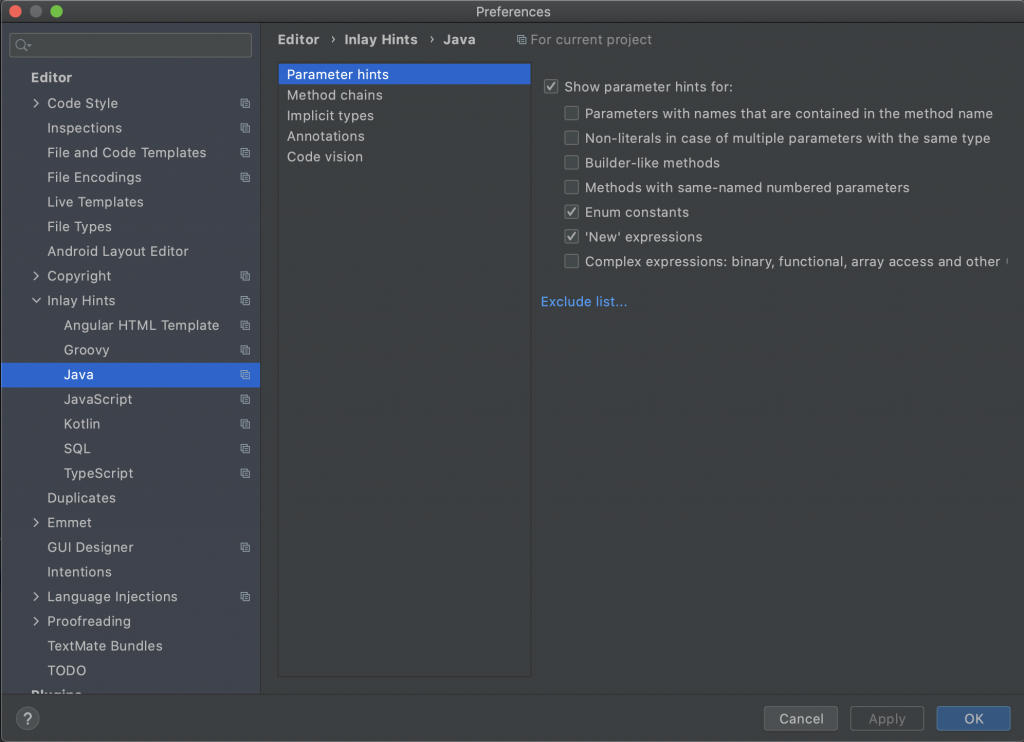Viewport: 1024px width, 742px height.
Task: Collapse the Inlay Hints tree node
Action: 37,301
